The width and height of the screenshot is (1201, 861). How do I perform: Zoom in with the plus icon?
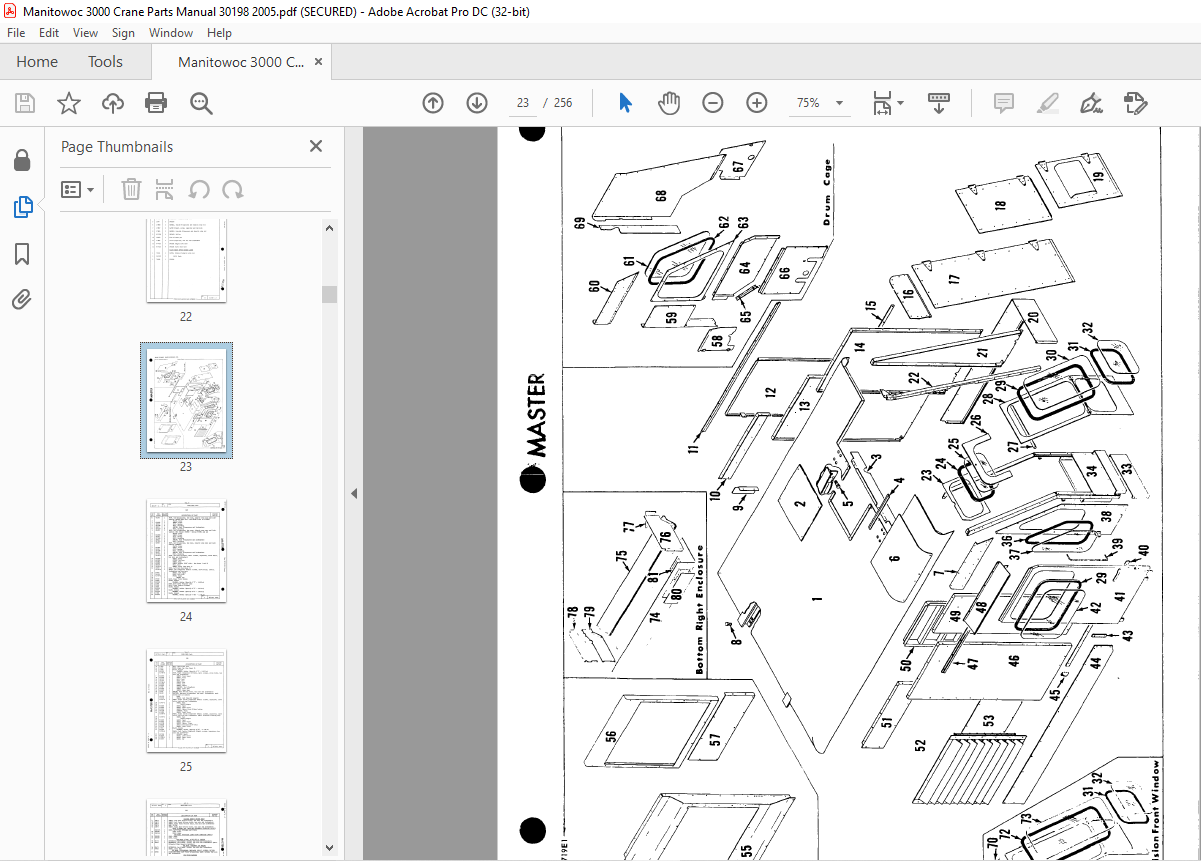tap(757, 103)
